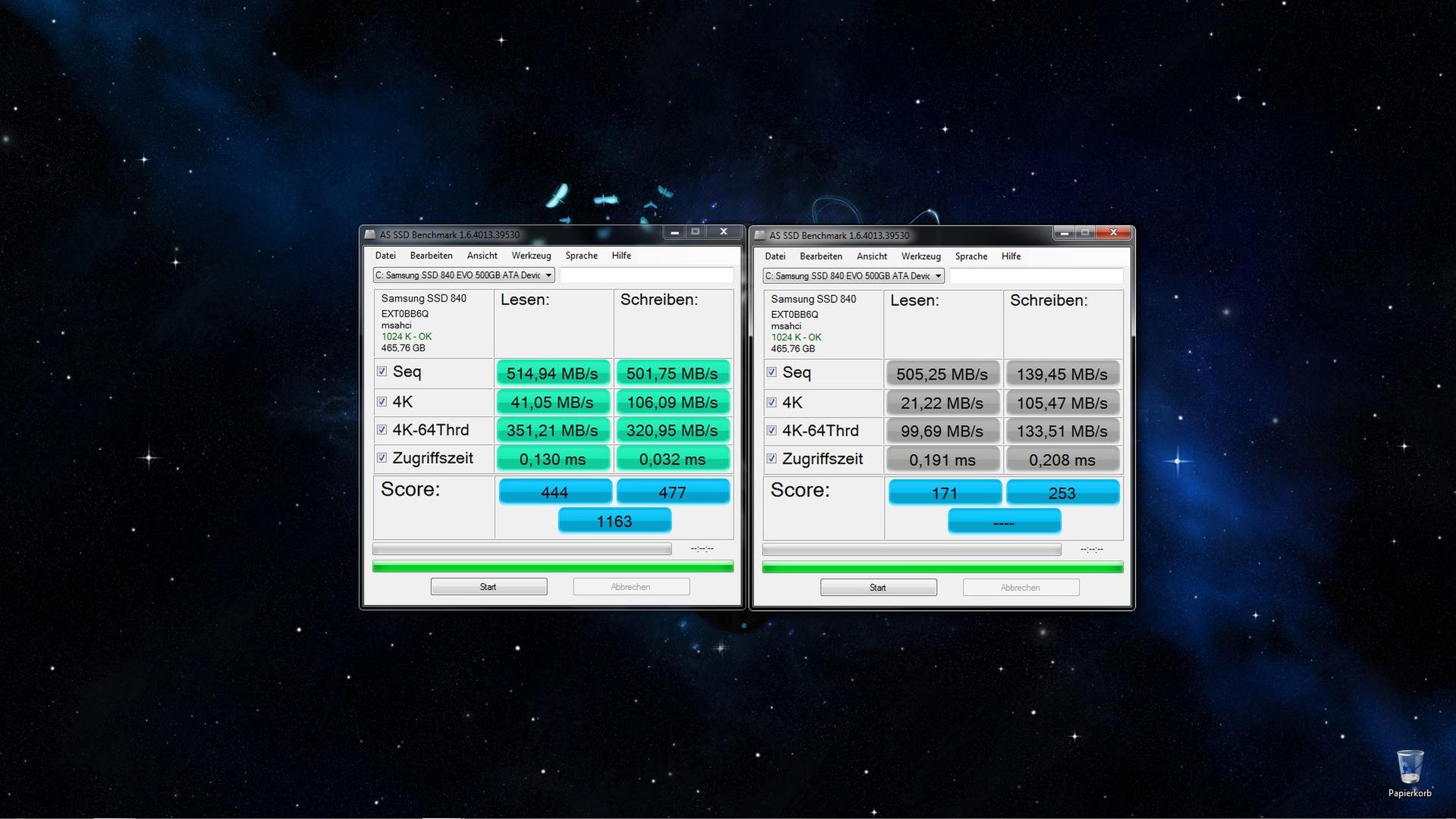This screenshot has width=1456, height=819.
Task: Click Seq write value 139,45 MB/s
Action: 1063,374
